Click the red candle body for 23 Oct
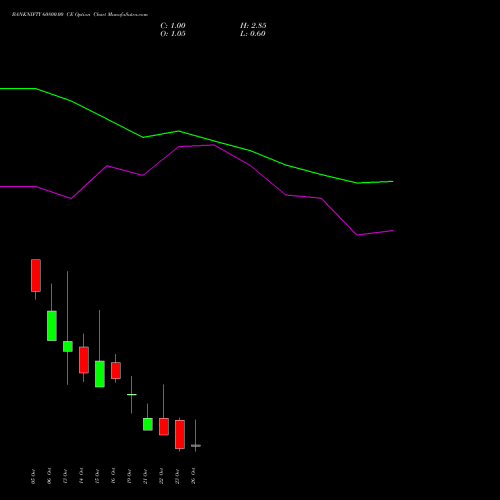 coord(180,434)
